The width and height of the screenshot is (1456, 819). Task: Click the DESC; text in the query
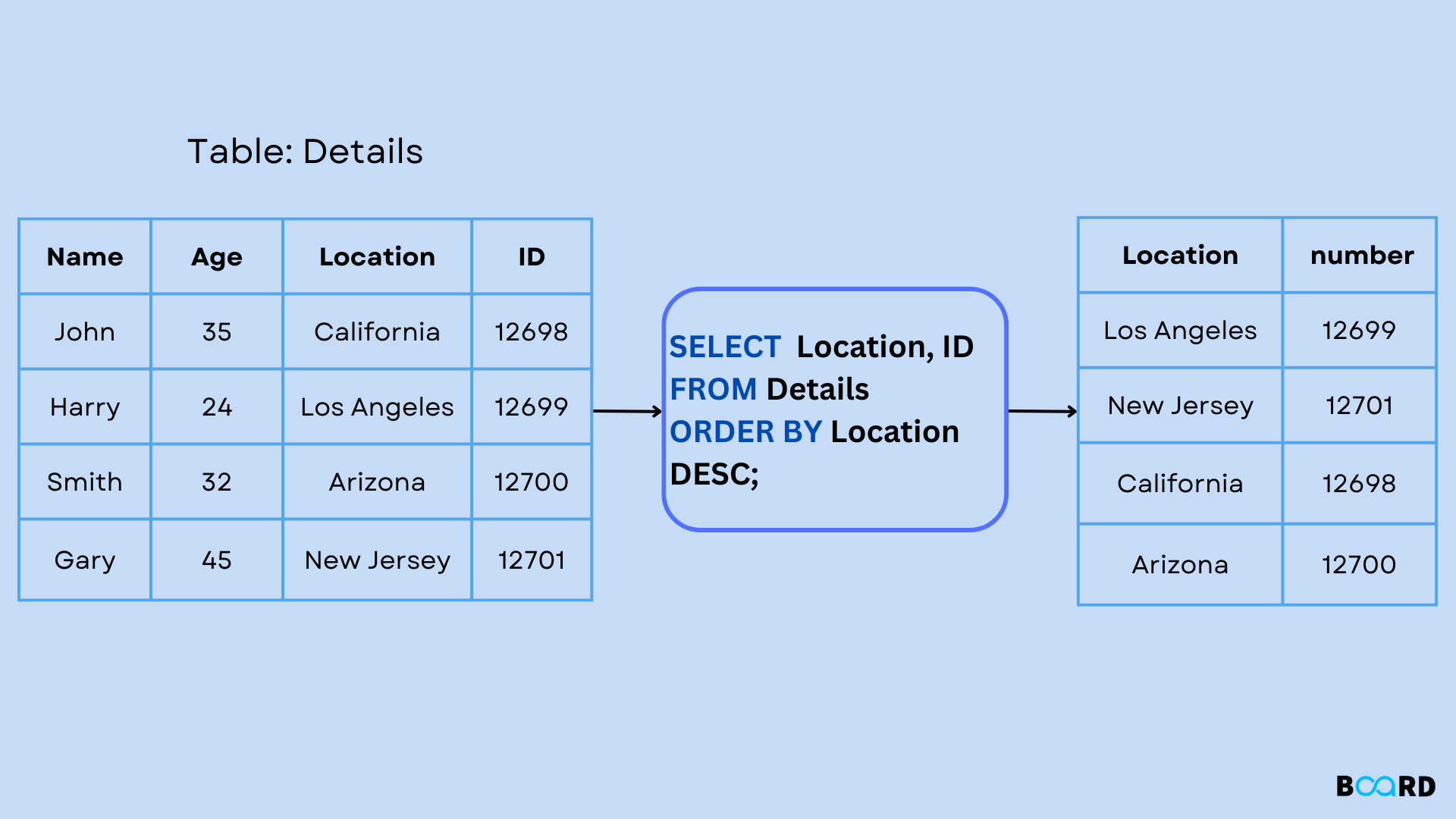click(x=714, y=475)
